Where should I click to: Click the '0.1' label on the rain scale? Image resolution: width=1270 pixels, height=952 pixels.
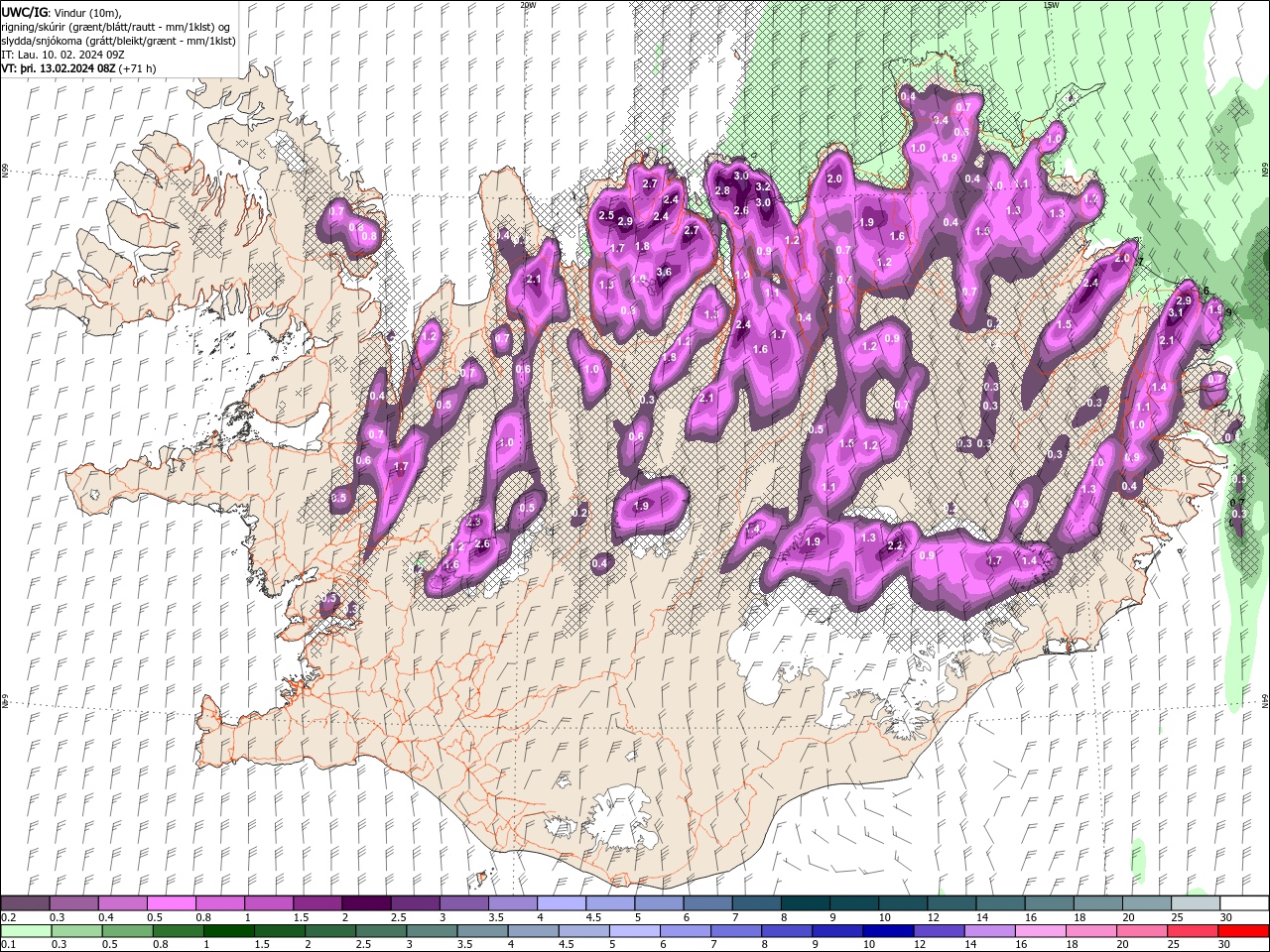click(7, 945)
